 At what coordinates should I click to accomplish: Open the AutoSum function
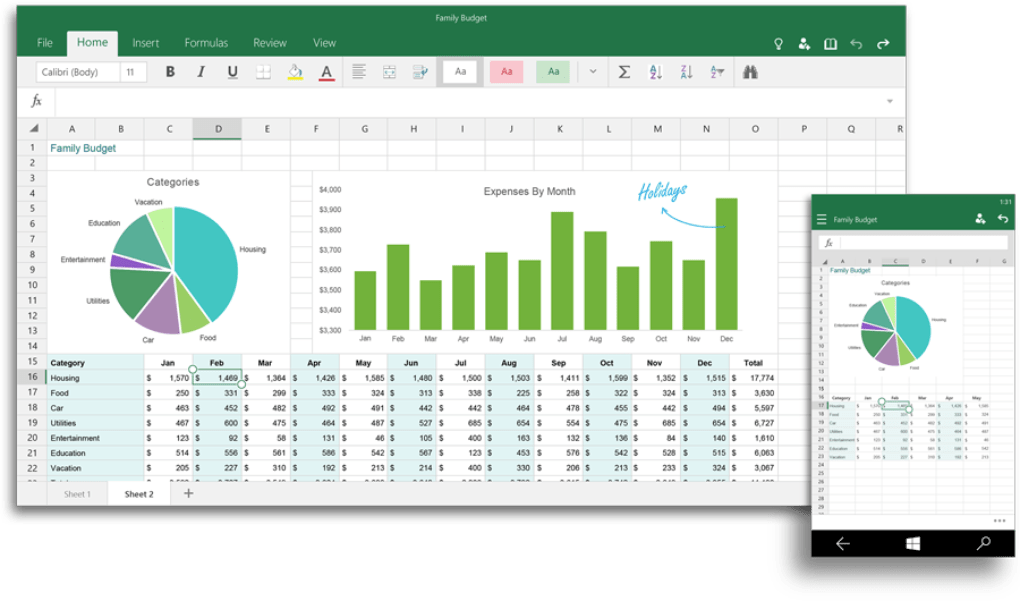(x=625, y=71)
